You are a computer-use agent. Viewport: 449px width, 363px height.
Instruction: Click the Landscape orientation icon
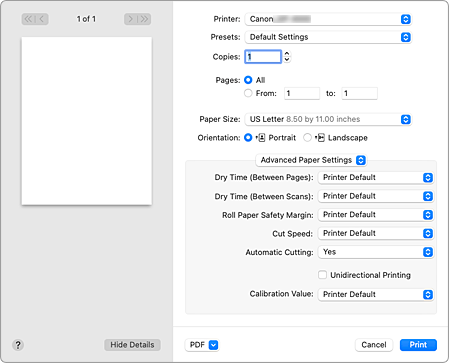320,138
